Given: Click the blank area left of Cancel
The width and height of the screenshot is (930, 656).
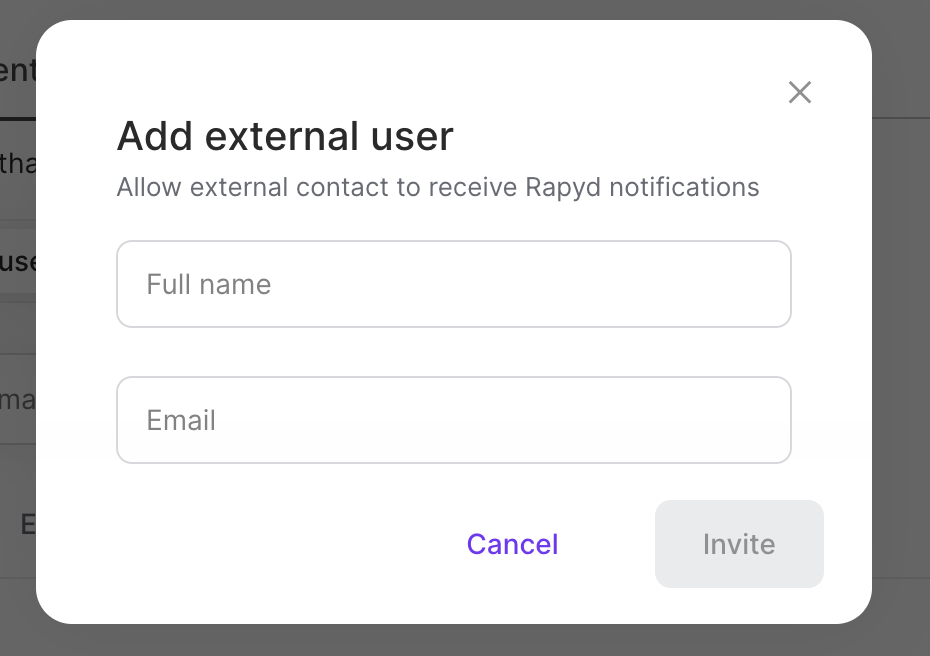Looking at the screenshot, I should click(x=280, y=544).
